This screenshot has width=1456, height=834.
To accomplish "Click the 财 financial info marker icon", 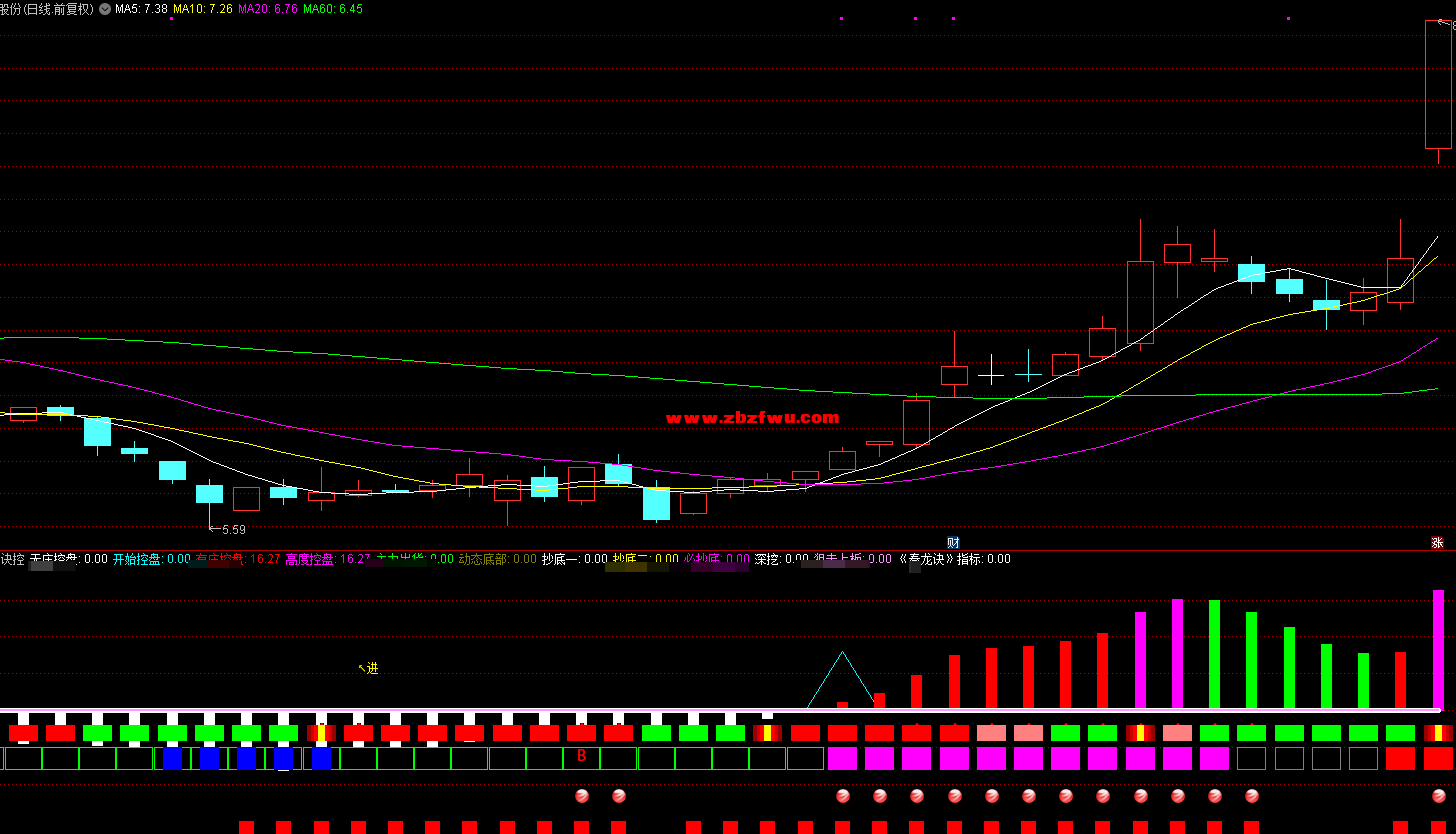I will point(953,542).
